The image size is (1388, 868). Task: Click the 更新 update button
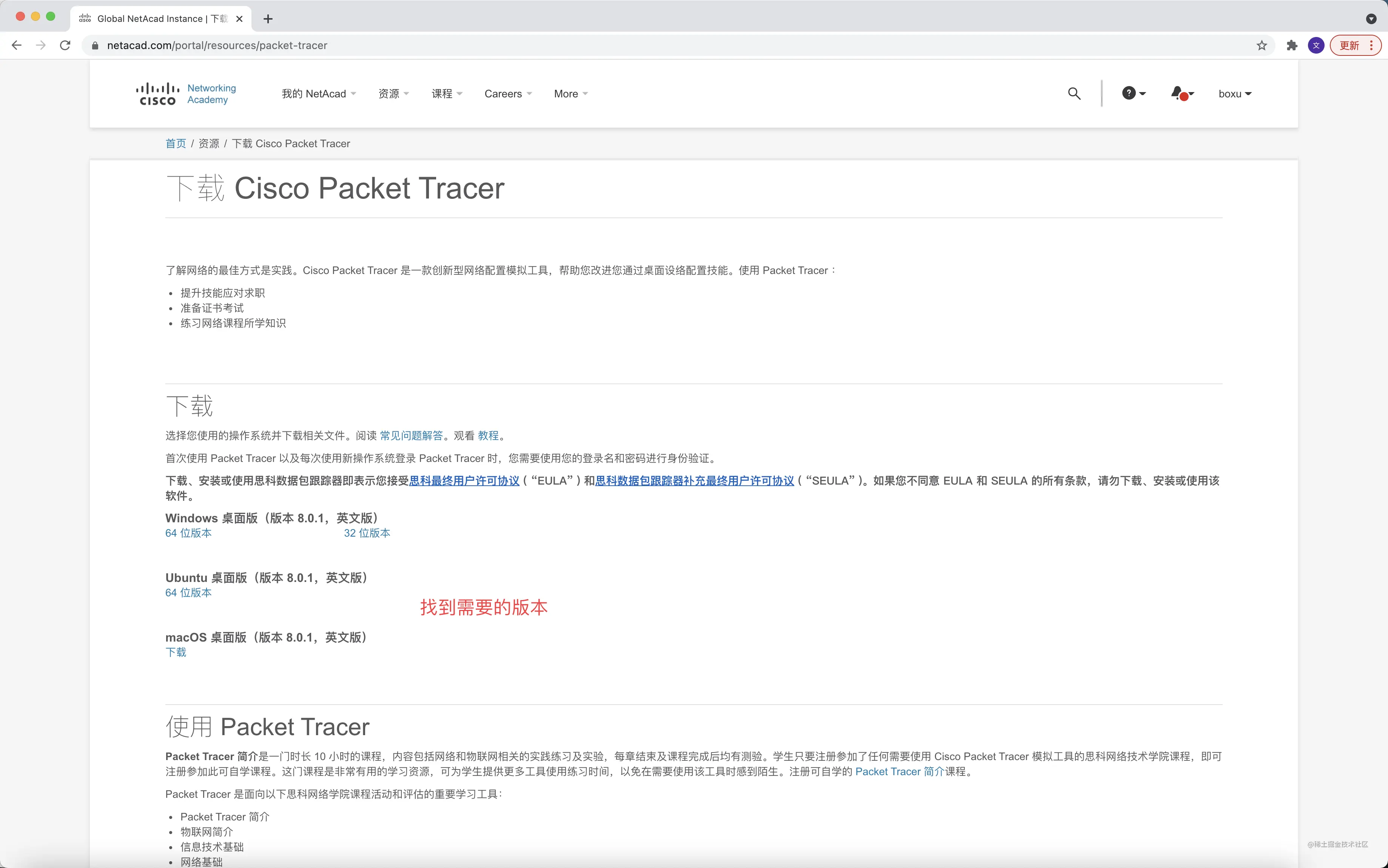pos(1355,45)
